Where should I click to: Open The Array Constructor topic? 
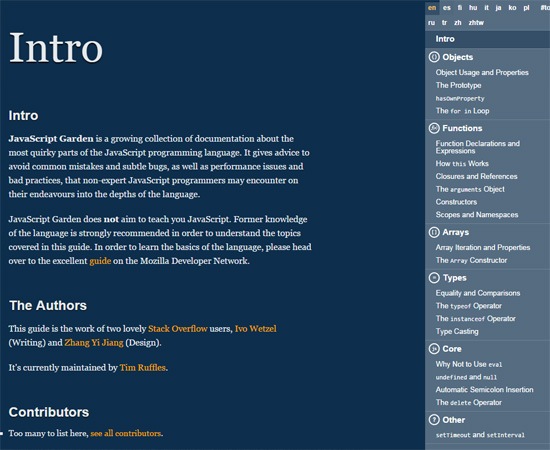coord(471,260)
